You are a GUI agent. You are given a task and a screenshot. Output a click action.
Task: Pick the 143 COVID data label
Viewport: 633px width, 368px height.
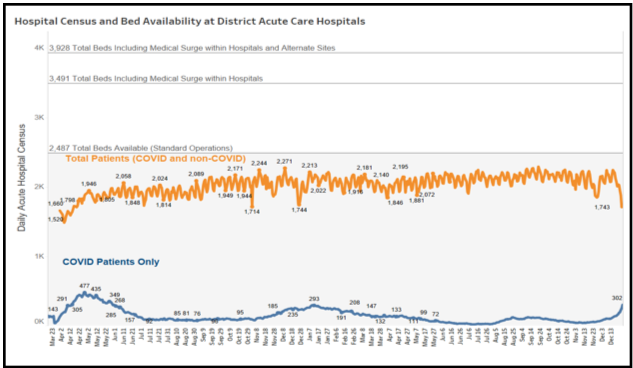click(x=53, y=309)
